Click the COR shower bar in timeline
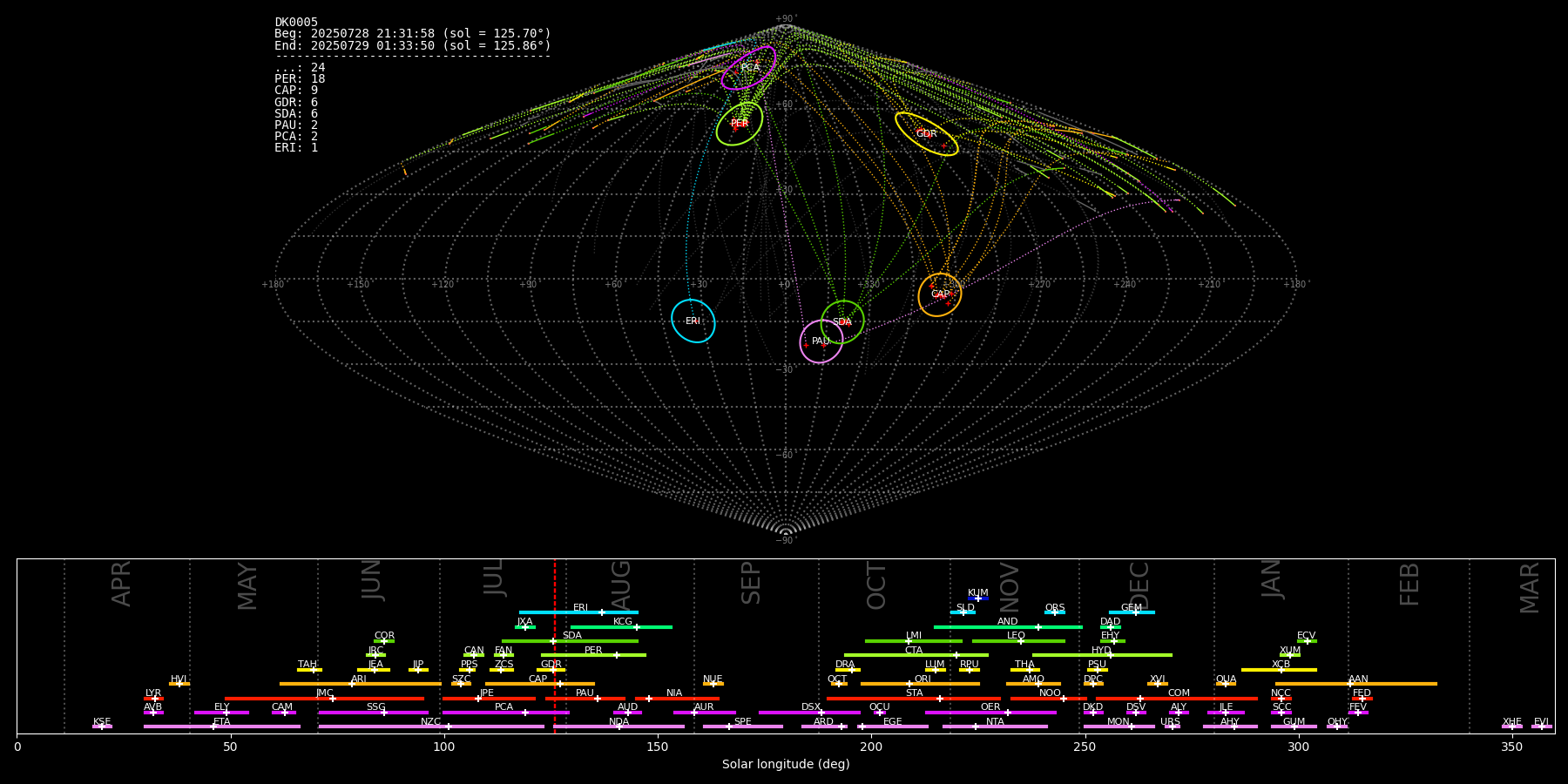 click(x=384, y=641)
